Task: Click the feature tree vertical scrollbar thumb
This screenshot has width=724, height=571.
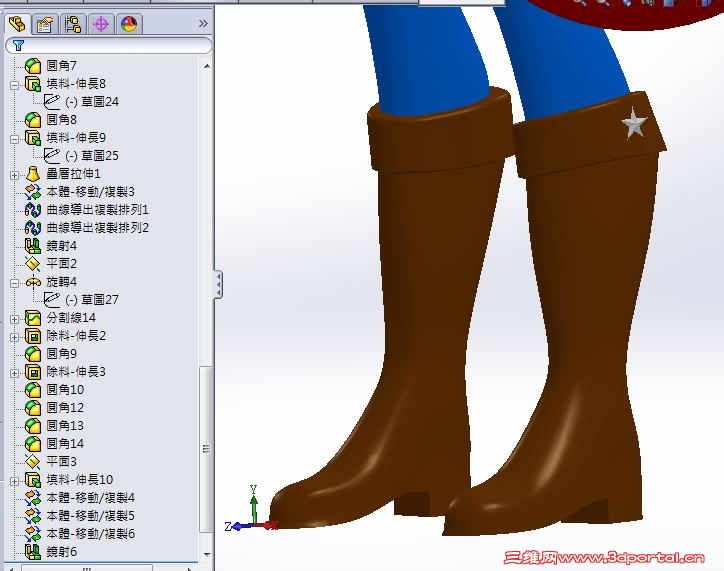Action: click(206, 449)
